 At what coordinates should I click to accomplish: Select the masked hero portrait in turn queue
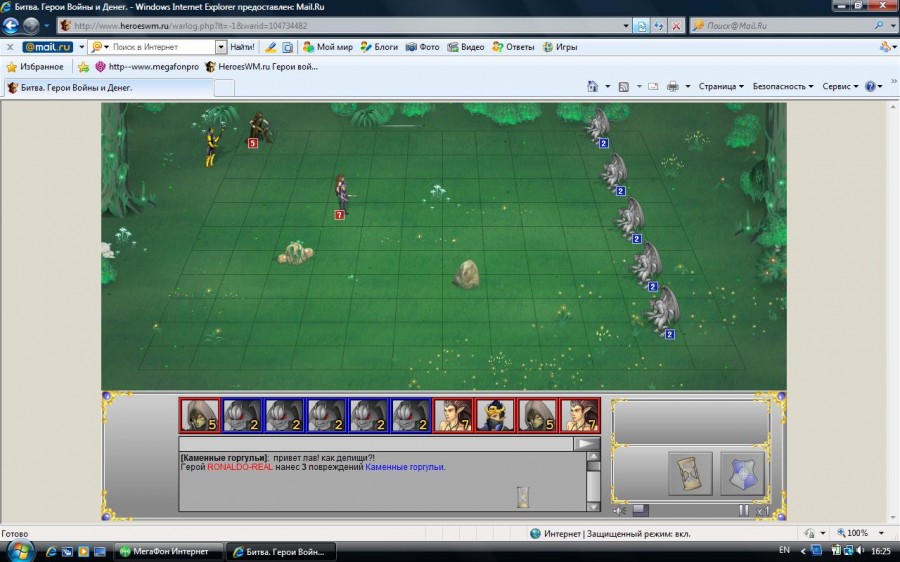(x=495, y=416)
